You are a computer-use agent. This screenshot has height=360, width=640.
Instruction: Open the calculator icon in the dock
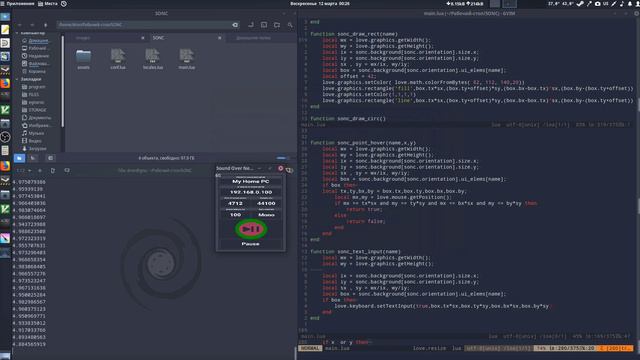point(5,150)
